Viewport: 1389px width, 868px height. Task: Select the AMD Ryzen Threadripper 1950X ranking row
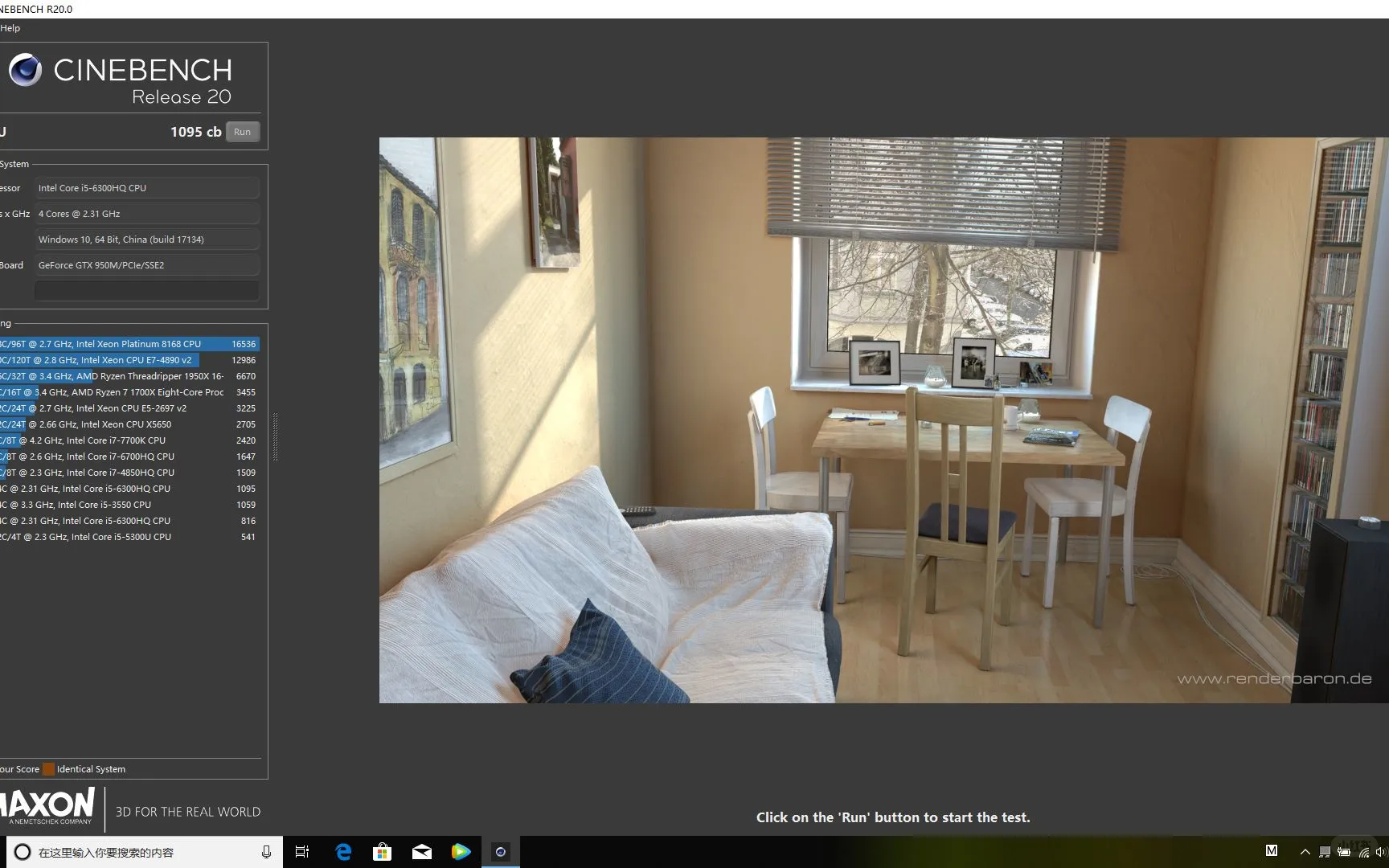tap(129, 376)
